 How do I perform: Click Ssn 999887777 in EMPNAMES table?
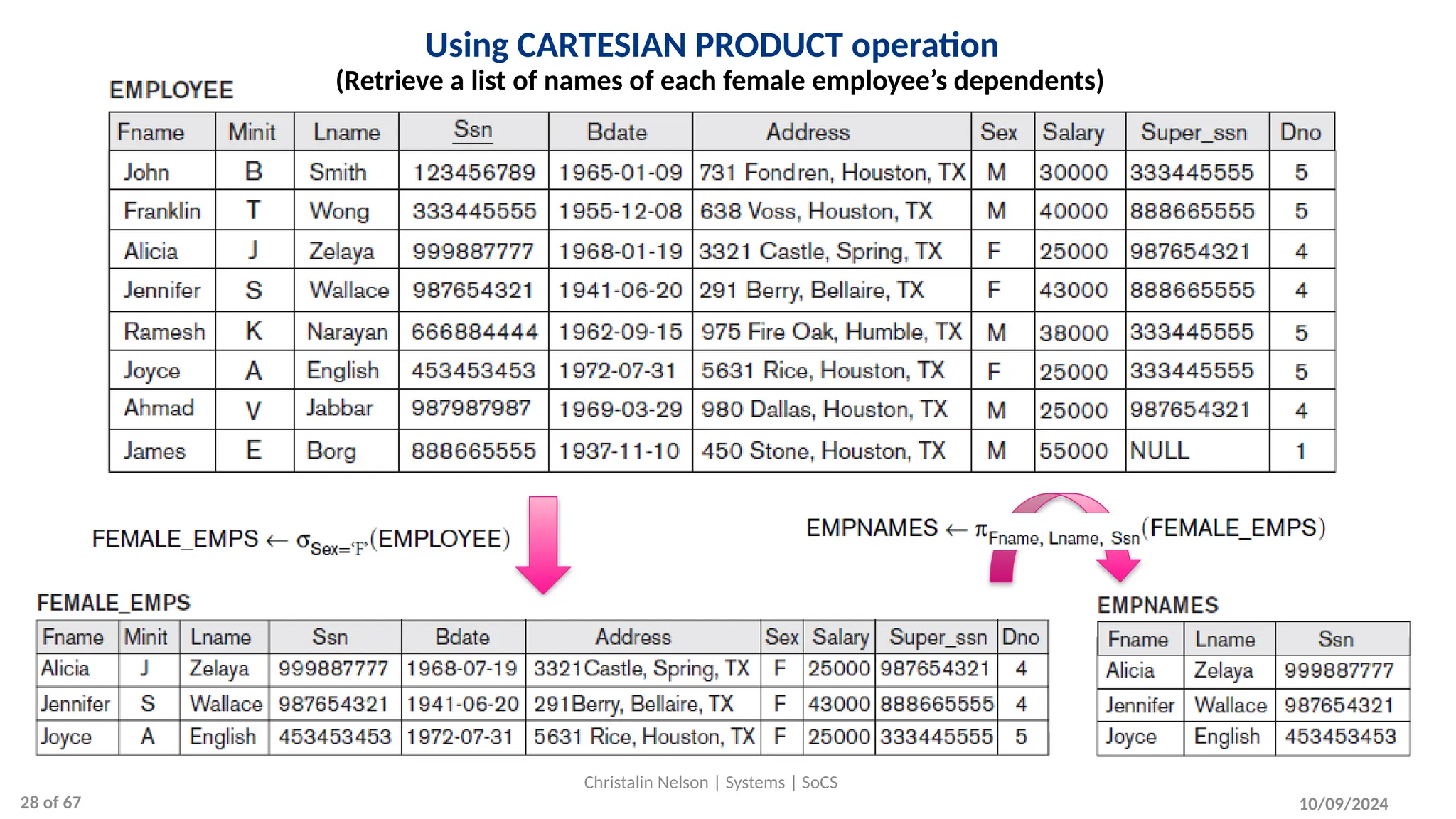(x=1339, y=670)
